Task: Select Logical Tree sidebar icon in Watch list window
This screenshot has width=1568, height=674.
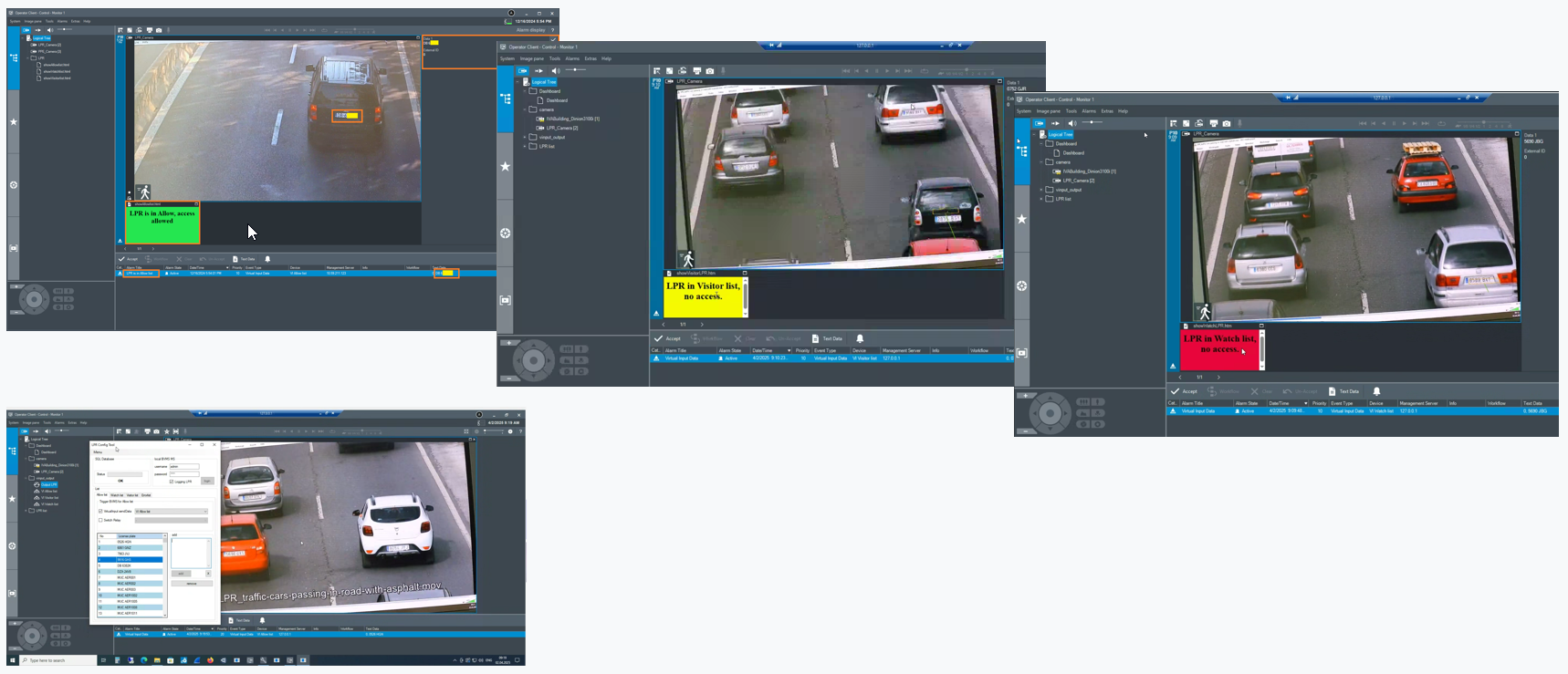Action: (x=1022, y=151)
